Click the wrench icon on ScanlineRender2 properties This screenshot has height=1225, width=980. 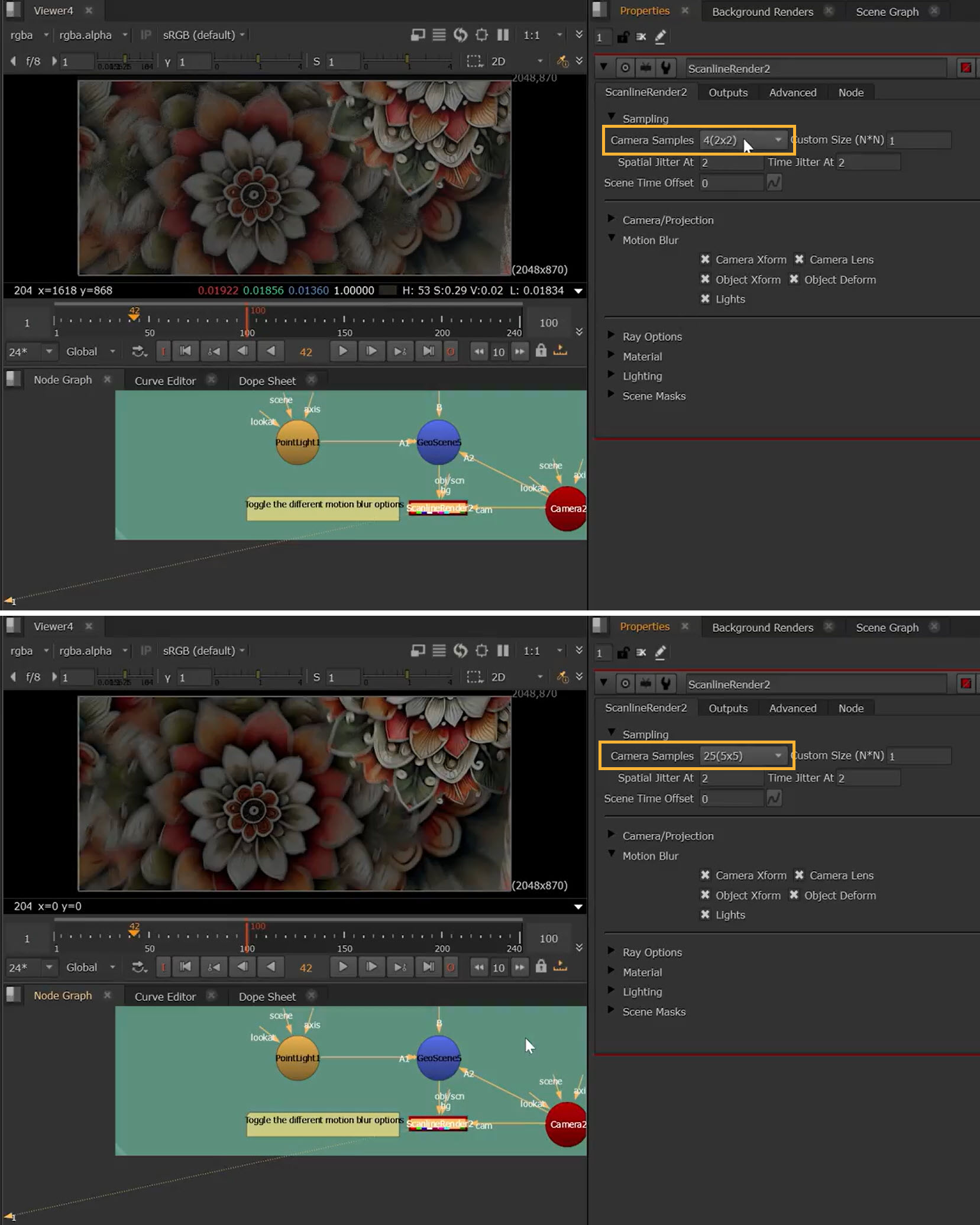click(666, 67)
